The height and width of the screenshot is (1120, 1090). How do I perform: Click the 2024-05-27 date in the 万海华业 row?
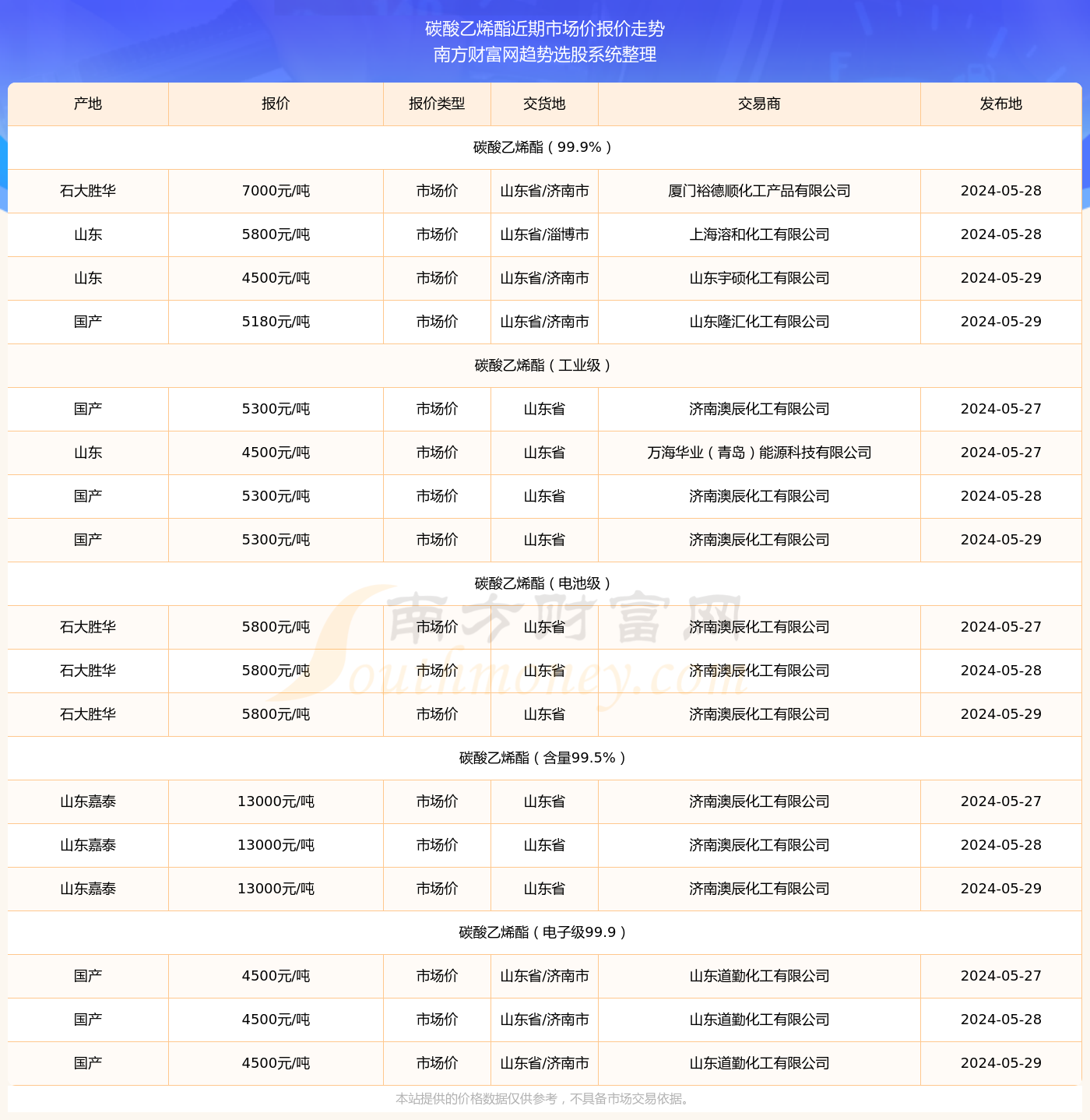click(x=1001, y=453)
